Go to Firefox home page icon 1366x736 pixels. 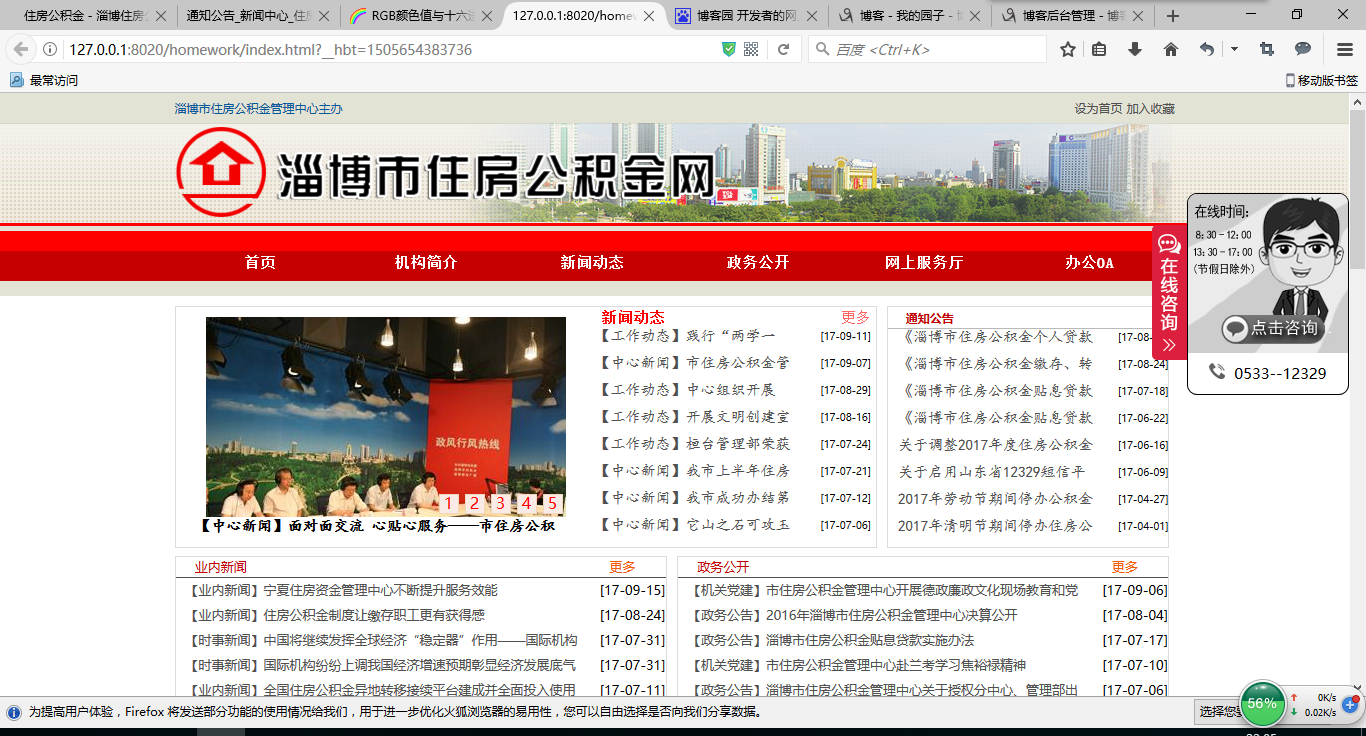point(1171,50)
